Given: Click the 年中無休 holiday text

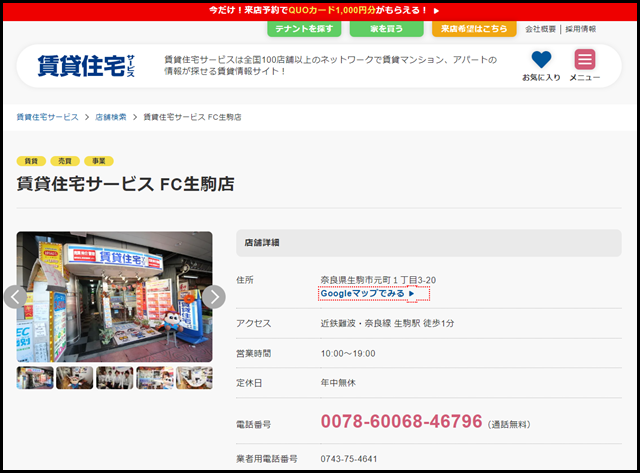Looking at the screenshot, I should pyautogui.click(x=338, y=383).
